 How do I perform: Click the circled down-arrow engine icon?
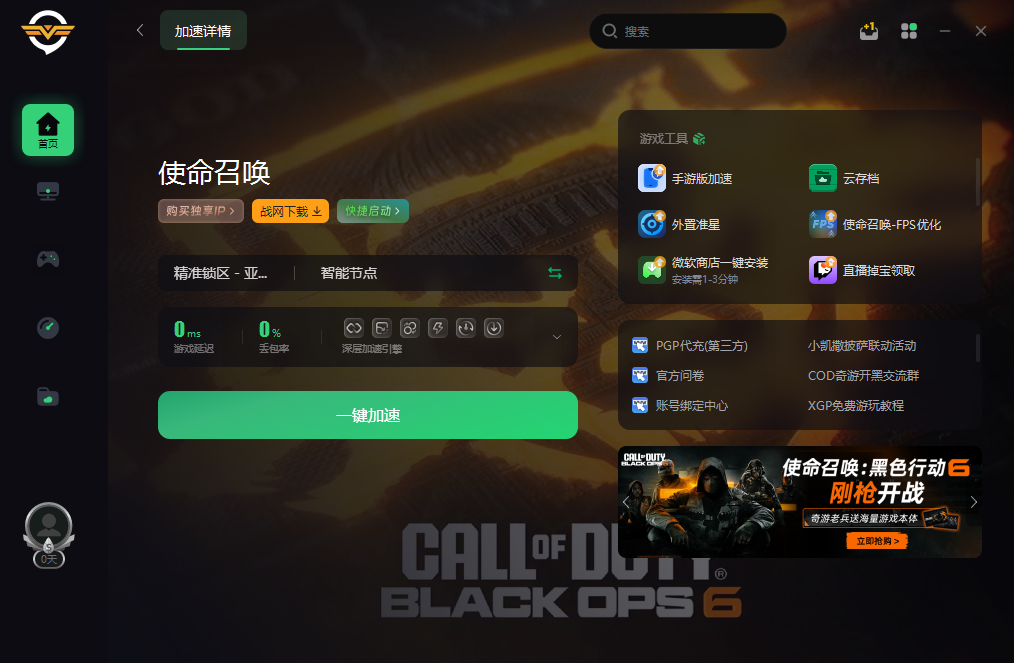click(493, 328)
